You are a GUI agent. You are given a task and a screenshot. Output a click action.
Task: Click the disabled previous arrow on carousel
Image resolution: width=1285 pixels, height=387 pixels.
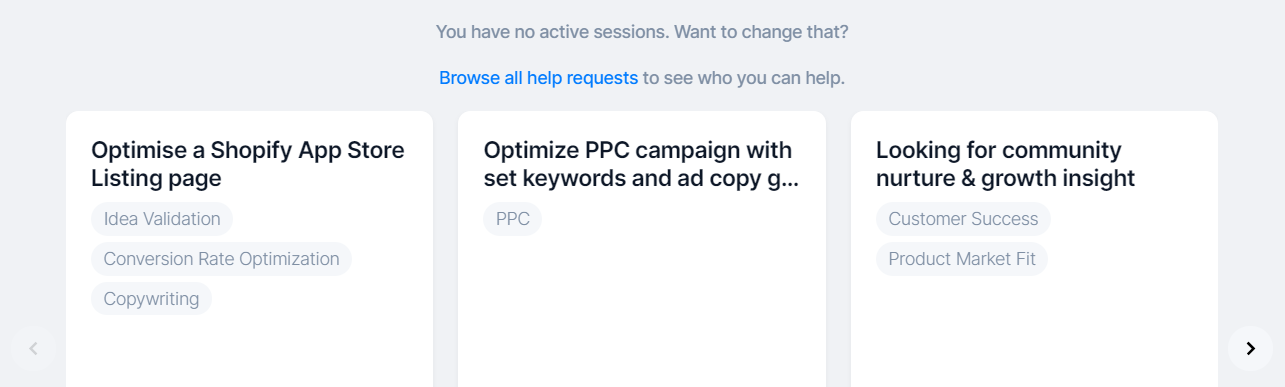point(33,348)
